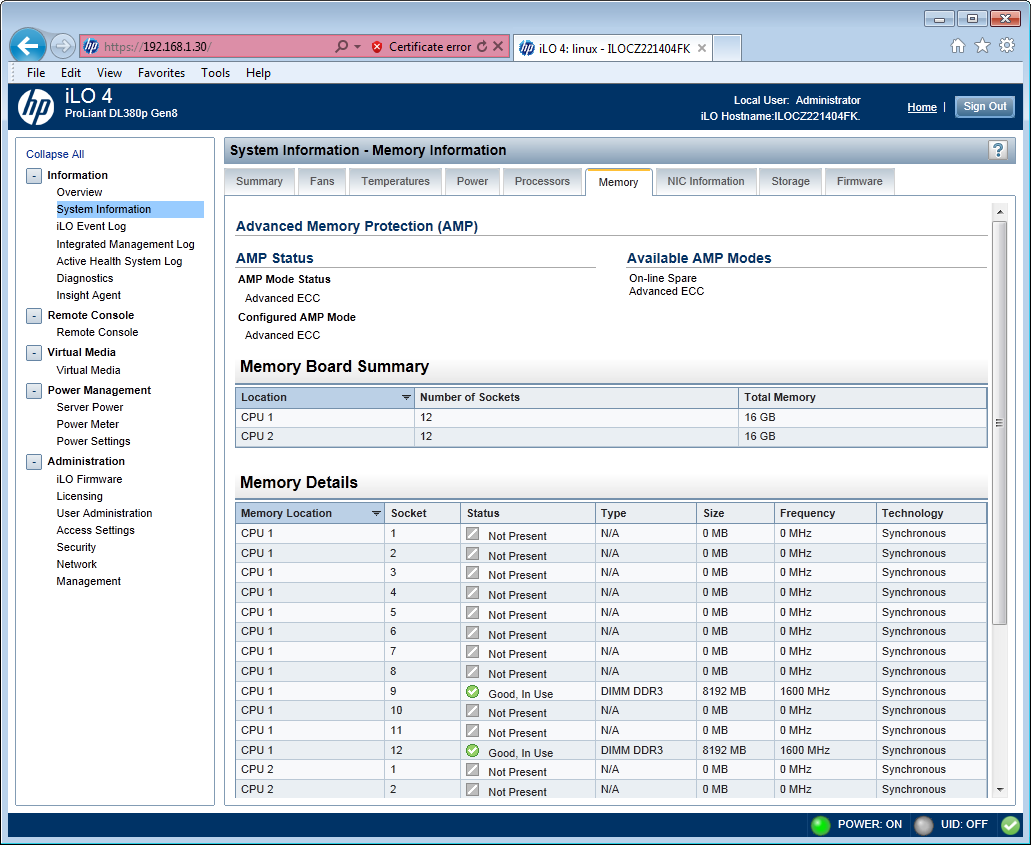Screen dimensions: 1031x845
Task: Click Not Present icon for CPU 1 socket 5
Action: pyautogui.click(x=472, y=612)
